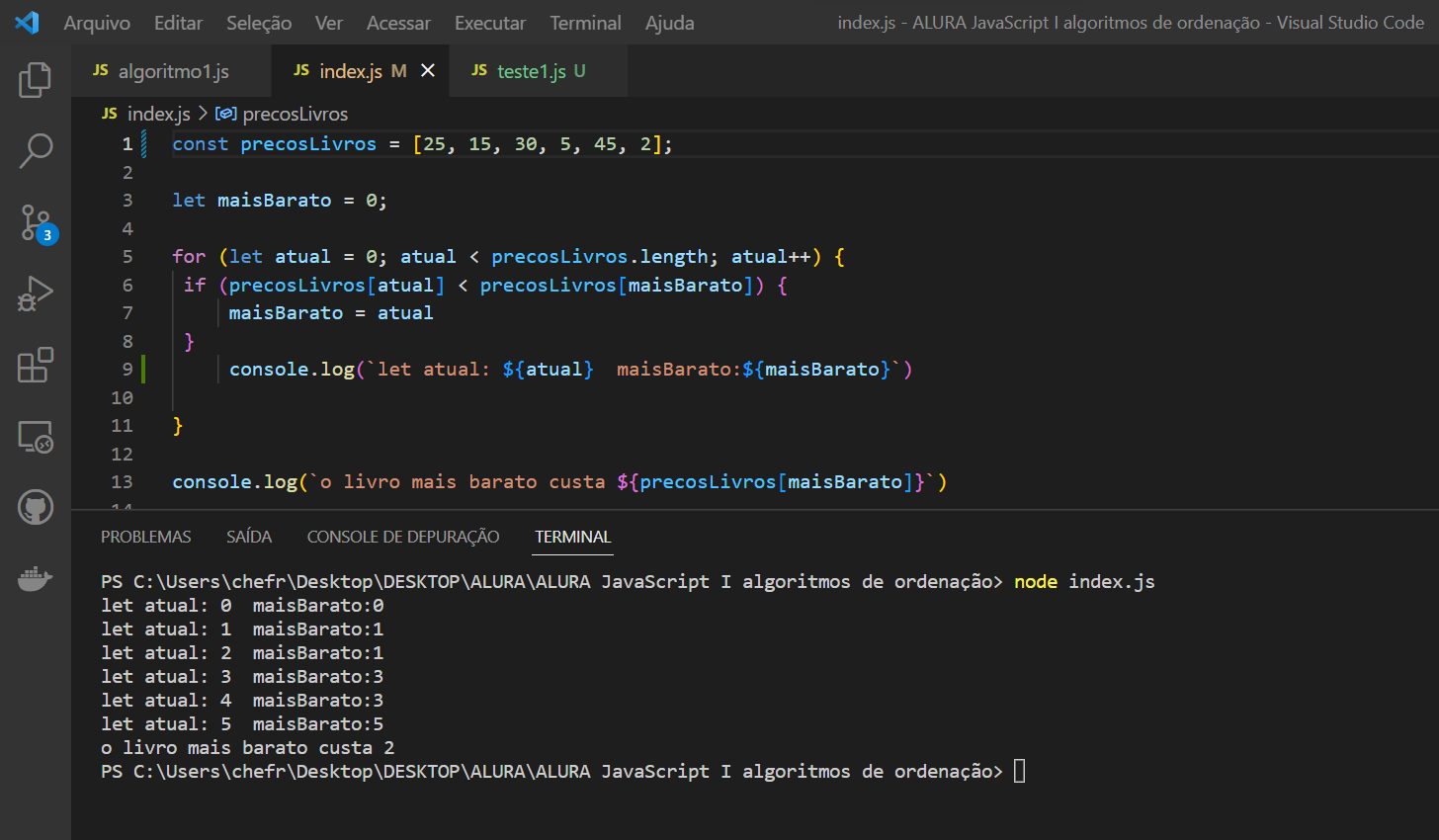Open Remote Explorer view
The width and height of the screenshot is (1439, 840).
point(36,437)
